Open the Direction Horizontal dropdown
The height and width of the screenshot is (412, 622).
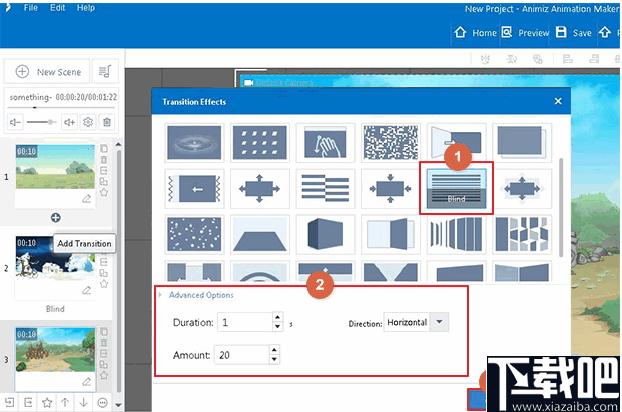tap(440, 322)
